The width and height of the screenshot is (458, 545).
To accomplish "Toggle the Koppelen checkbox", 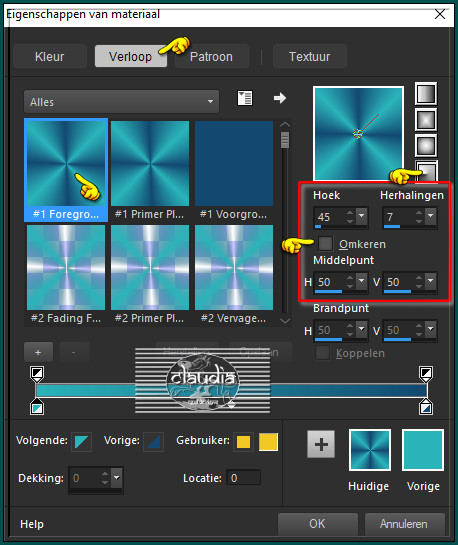I will click(322, 353).
